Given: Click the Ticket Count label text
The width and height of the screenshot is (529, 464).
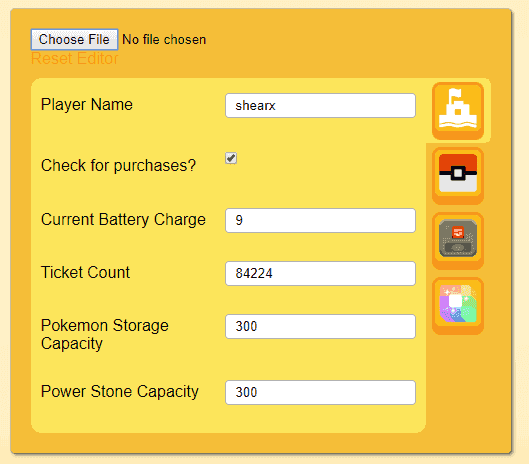Looking at the screenshot, I should coord(85,272).
